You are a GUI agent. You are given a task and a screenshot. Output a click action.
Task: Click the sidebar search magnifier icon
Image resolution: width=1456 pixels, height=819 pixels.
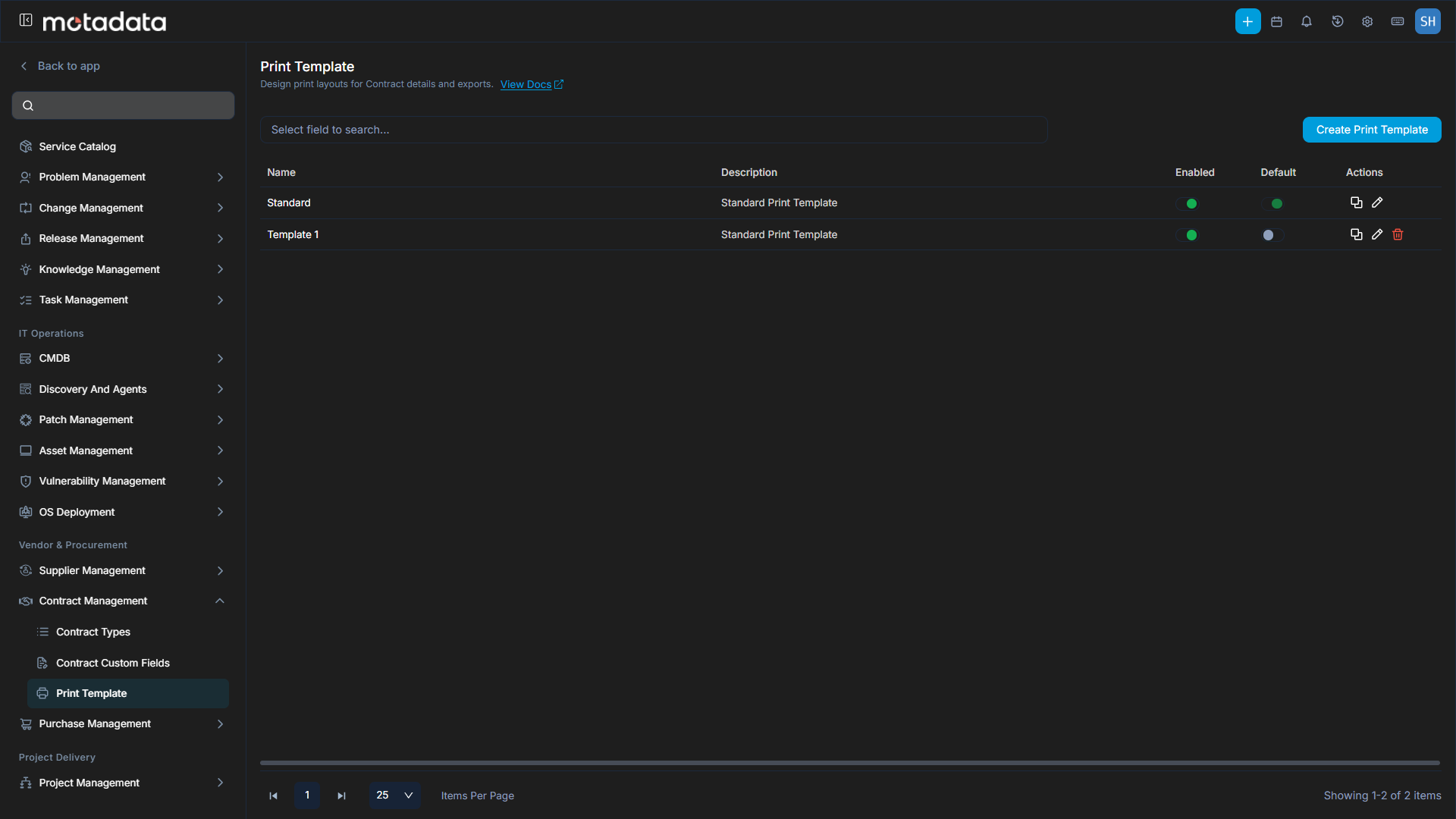pos(28,105)
